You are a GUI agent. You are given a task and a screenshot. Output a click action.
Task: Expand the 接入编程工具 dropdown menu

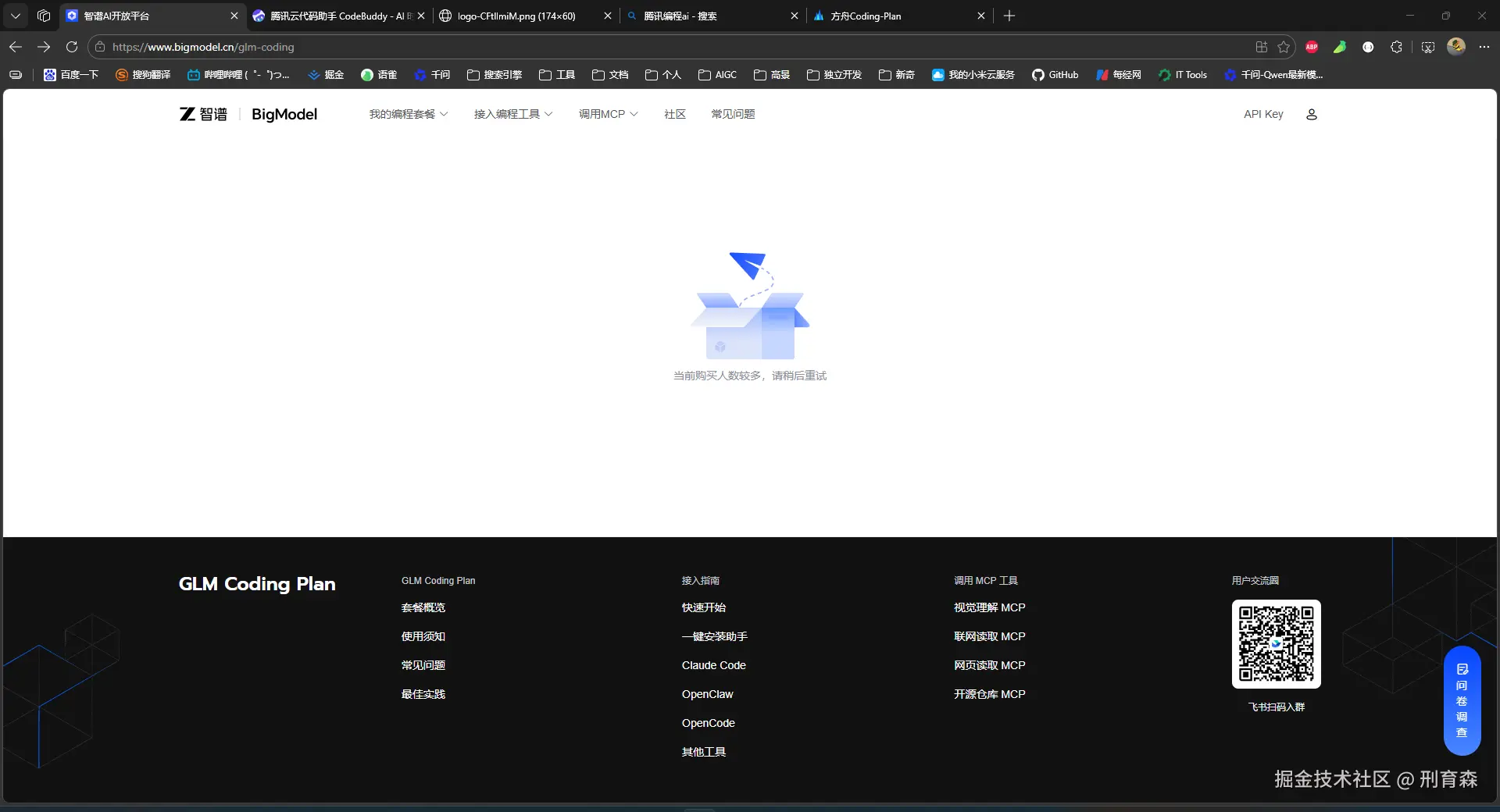[x=512, y=114]
